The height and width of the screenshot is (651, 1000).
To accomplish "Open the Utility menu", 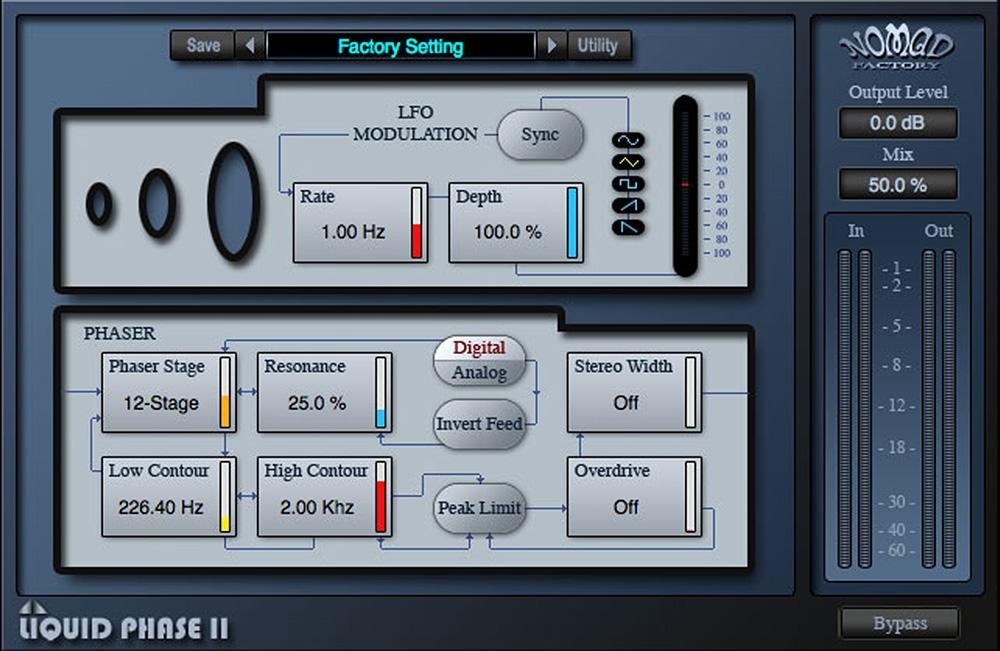I will click(598, 45).
